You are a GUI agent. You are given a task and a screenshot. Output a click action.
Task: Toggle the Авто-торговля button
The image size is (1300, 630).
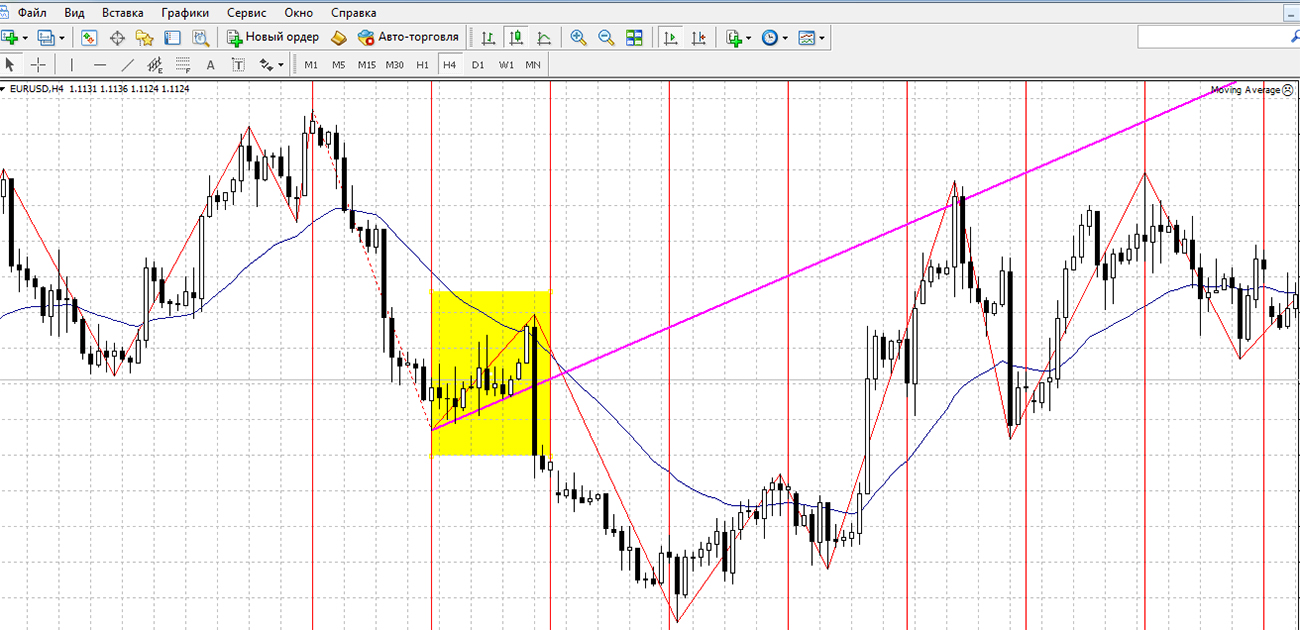408,38
